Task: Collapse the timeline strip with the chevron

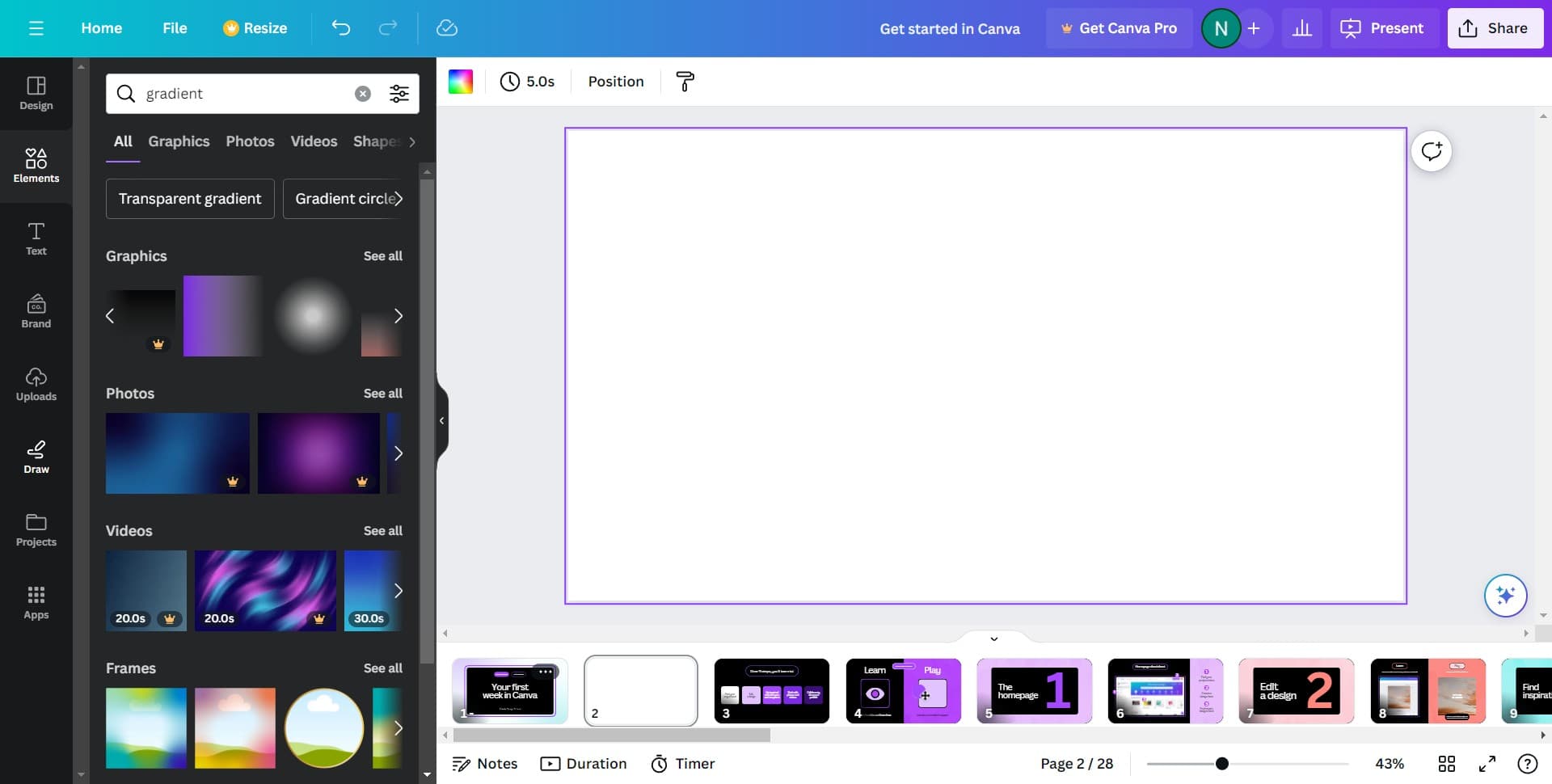Action: pos(993,638)
